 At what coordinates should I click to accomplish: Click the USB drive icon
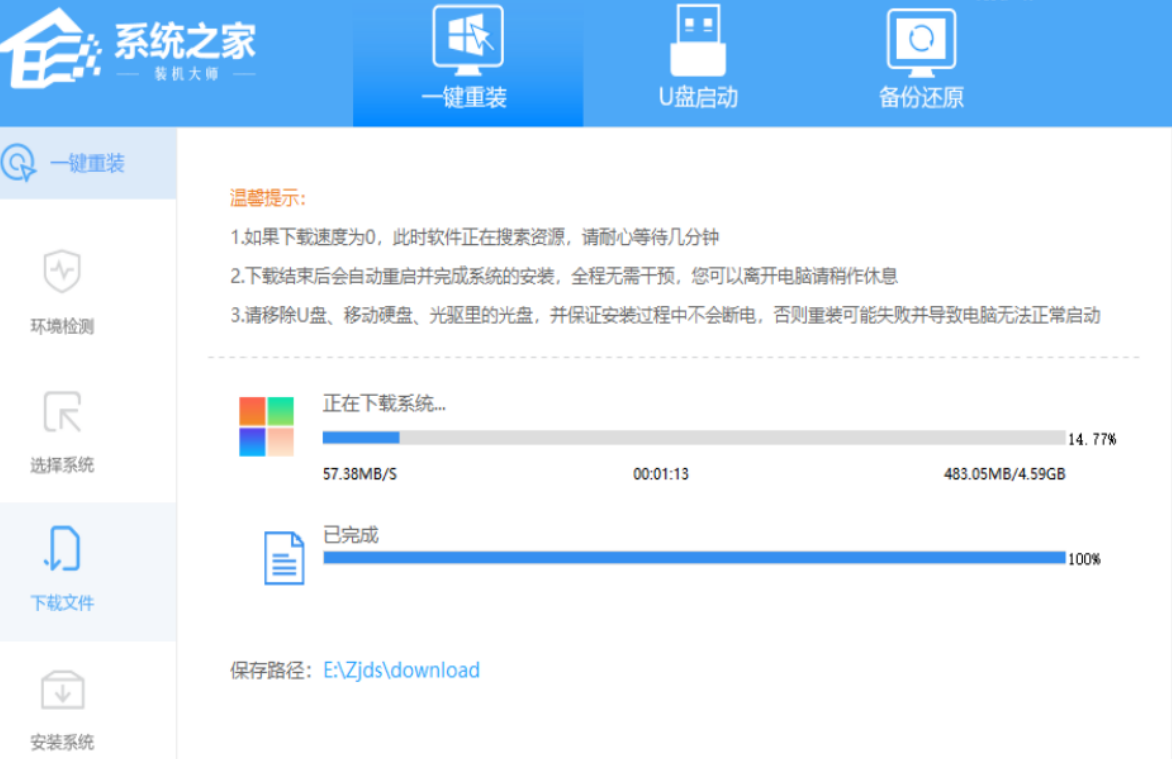(x=698, y=40)
